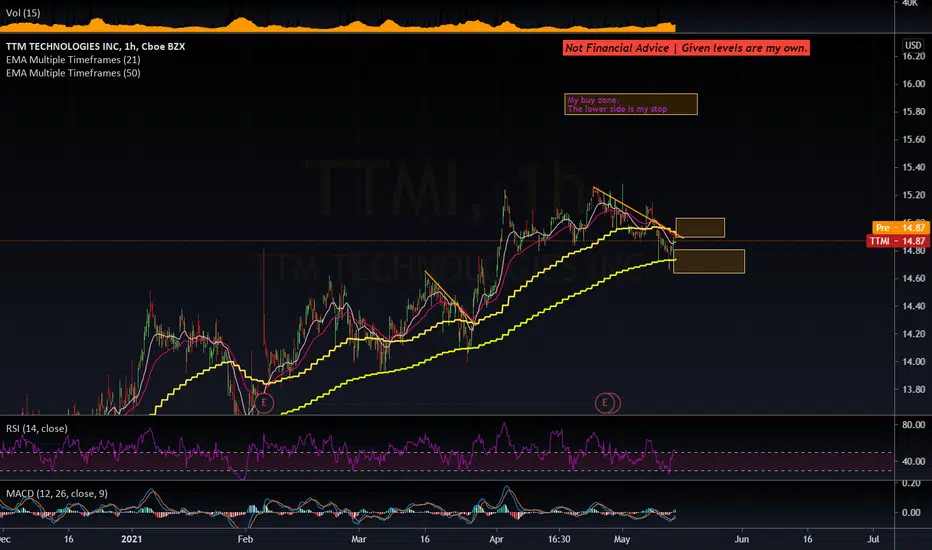Select the upper buy zone rectangle
Image resolution: width=932 pixels, height=550 pixels.
(x=700, y=228)
